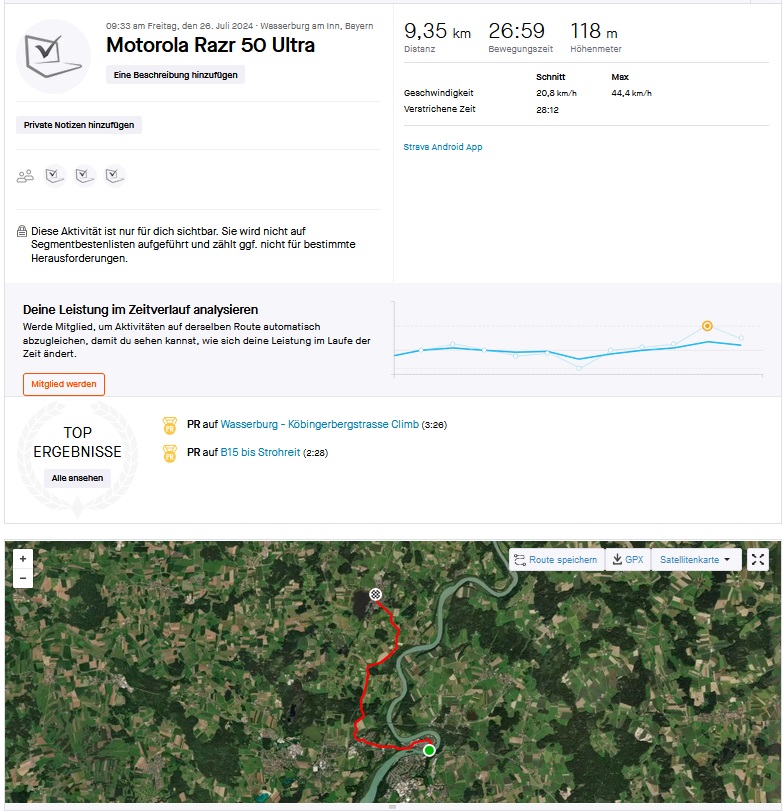Enter fullscreen map view
Screen dimensions: 783x811
coord(758,560)
